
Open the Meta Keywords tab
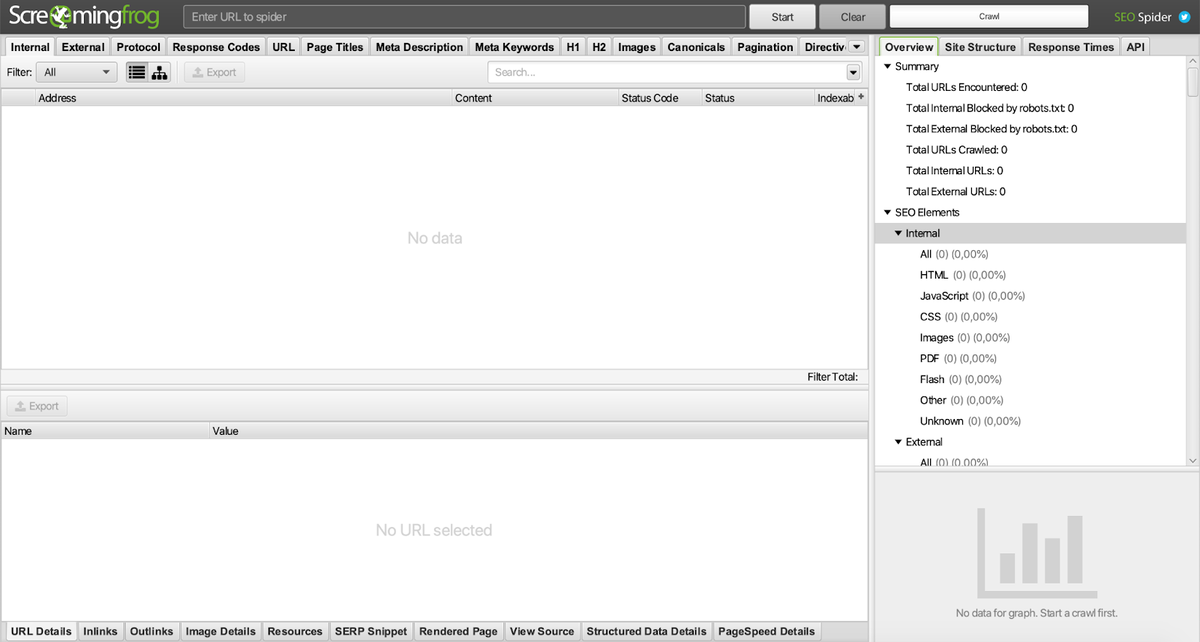(514, 47)
